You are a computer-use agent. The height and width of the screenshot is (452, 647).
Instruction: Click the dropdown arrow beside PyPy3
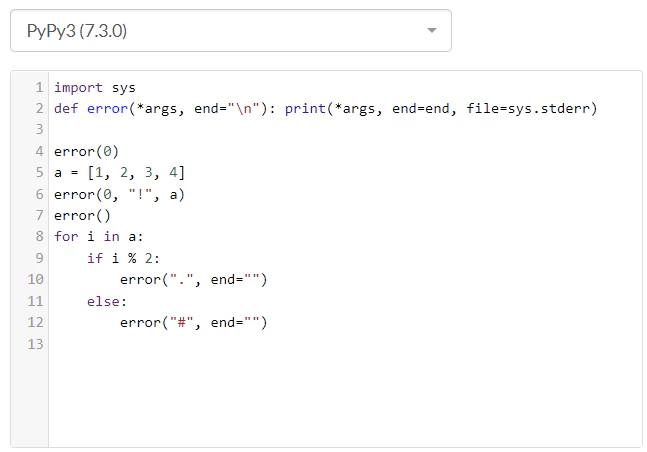point(432,31)
